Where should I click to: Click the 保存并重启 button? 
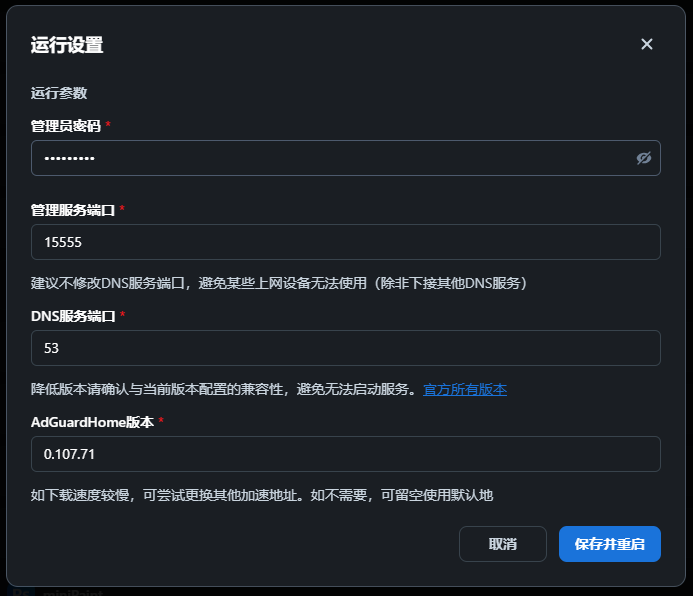609,544
